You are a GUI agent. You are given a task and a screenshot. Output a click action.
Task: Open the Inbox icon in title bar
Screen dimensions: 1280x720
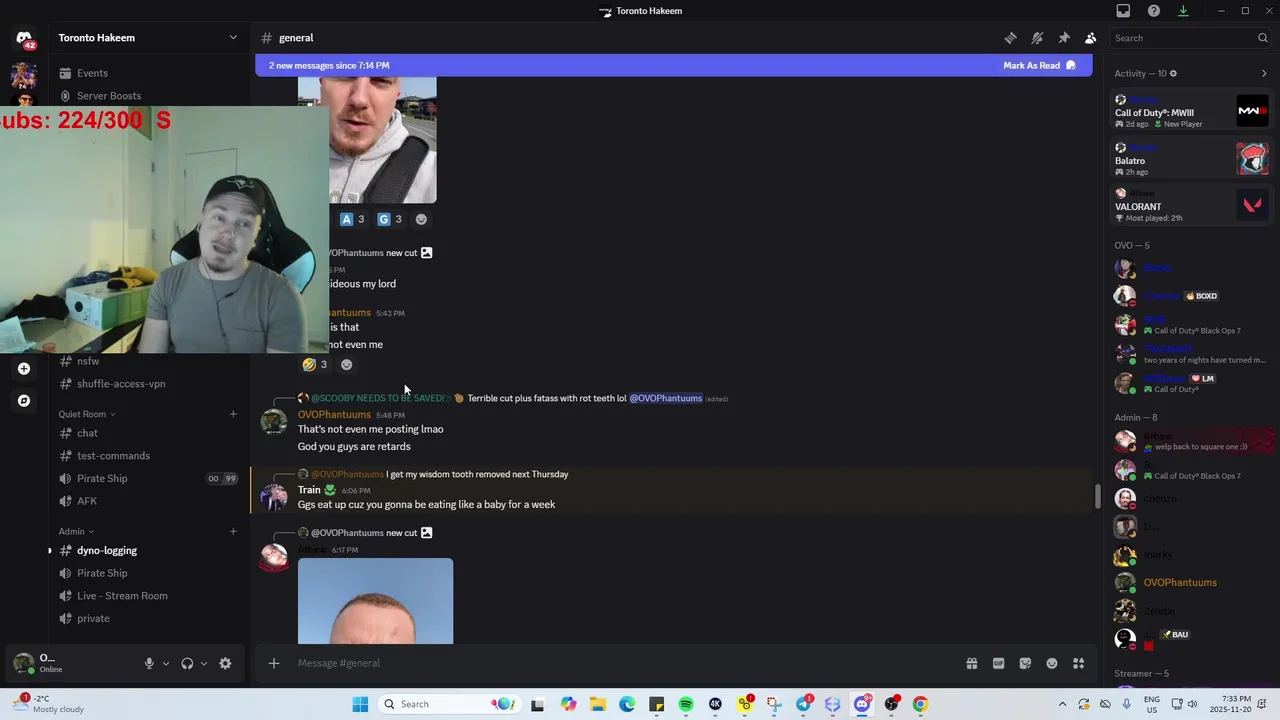1123,11
